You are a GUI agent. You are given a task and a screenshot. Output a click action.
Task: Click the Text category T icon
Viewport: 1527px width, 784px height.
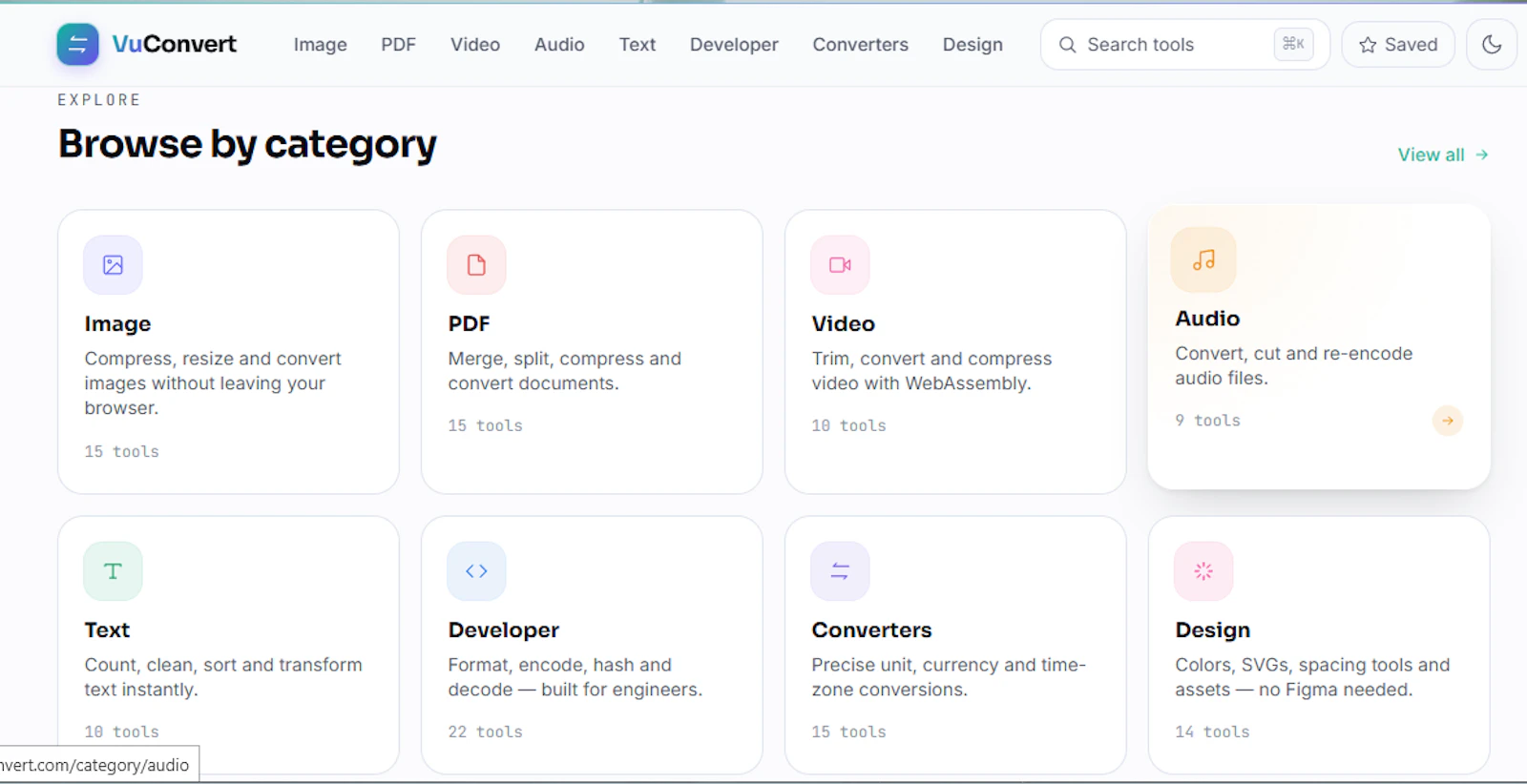pos(113,571)
